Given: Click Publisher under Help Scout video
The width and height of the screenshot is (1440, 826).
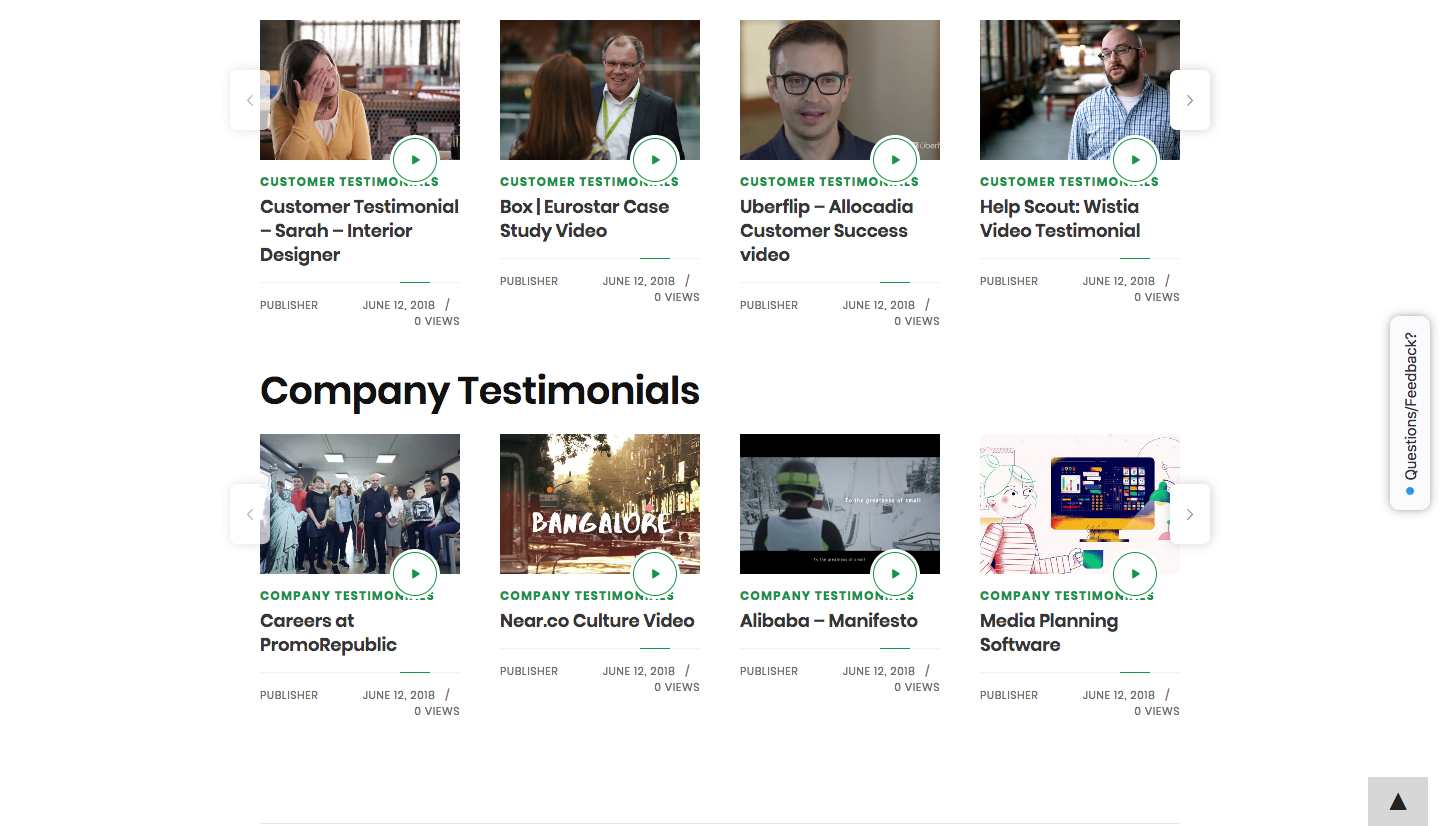Looking at the screenshot, I should click(1009, 281).
